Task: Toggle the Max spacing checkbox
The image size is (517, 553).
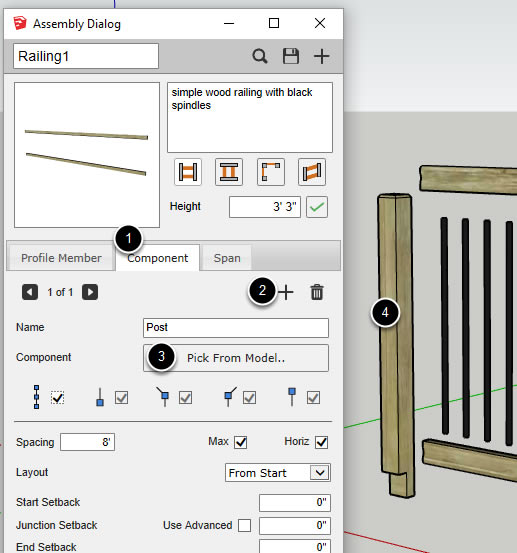Action: [x=241, y=442]
